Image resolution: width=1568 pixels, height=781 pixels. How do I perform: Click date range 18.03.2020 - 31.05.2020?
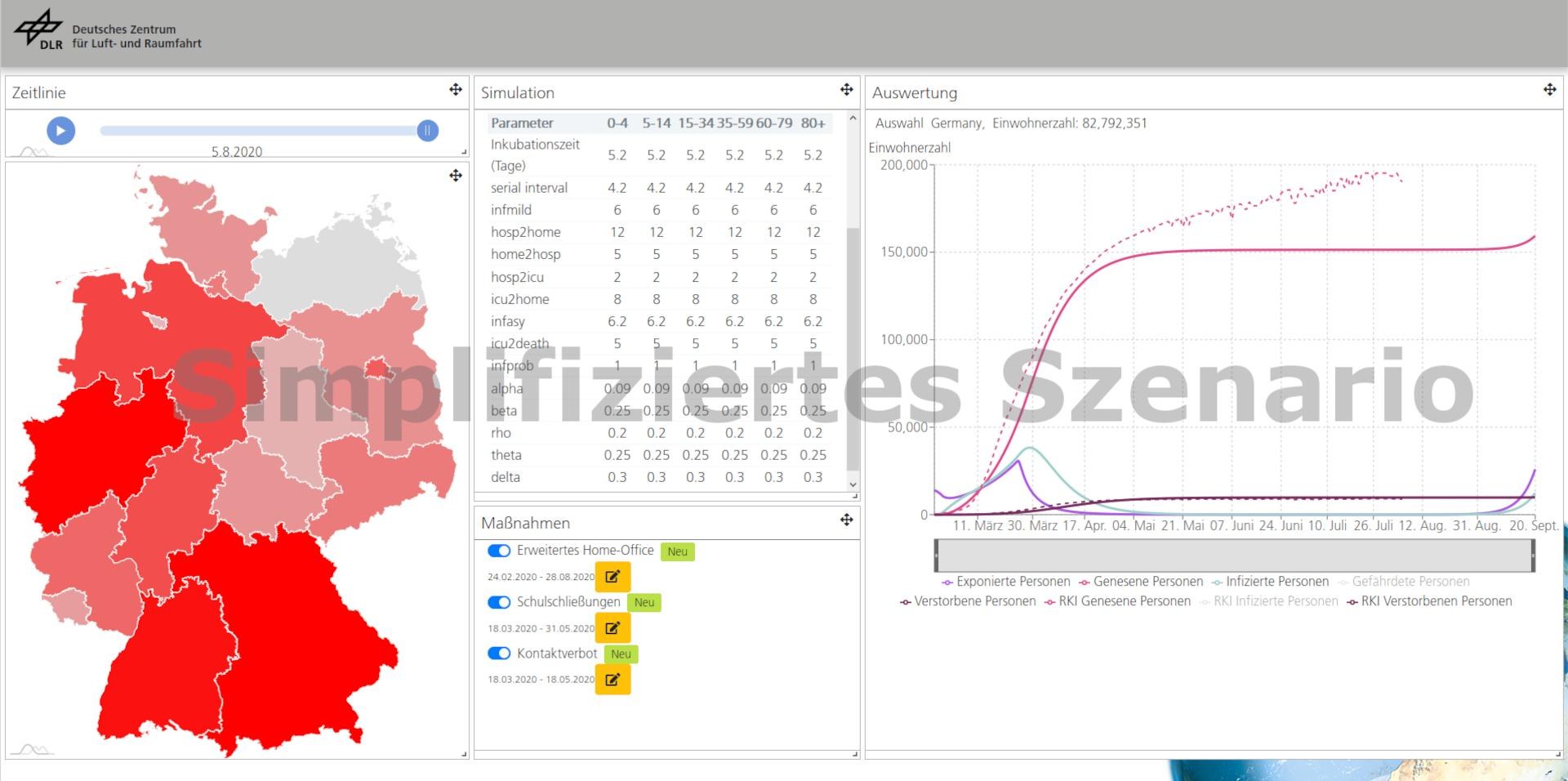(x=541, y=628)
